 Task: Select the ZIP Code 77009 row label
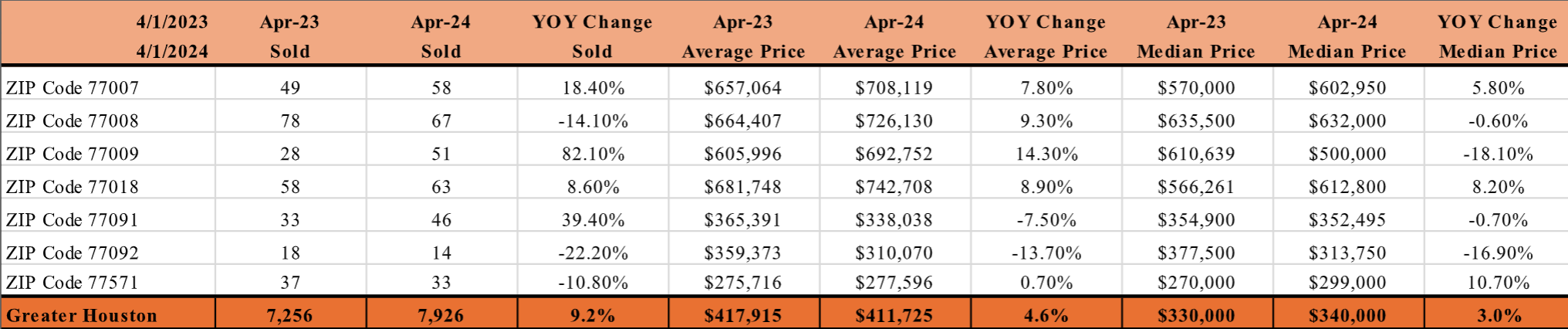tap(73, 154)
